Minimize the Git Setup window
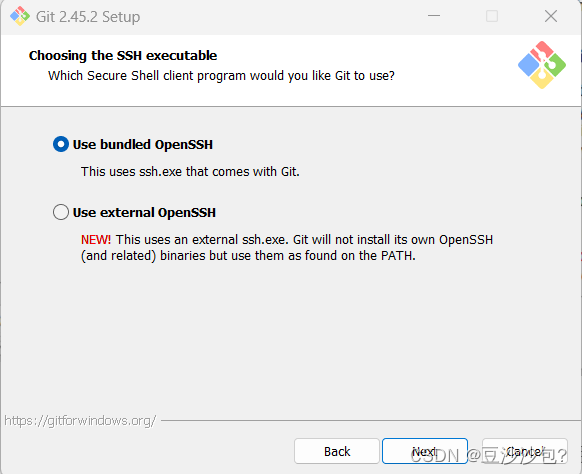 tap(434, 16)
